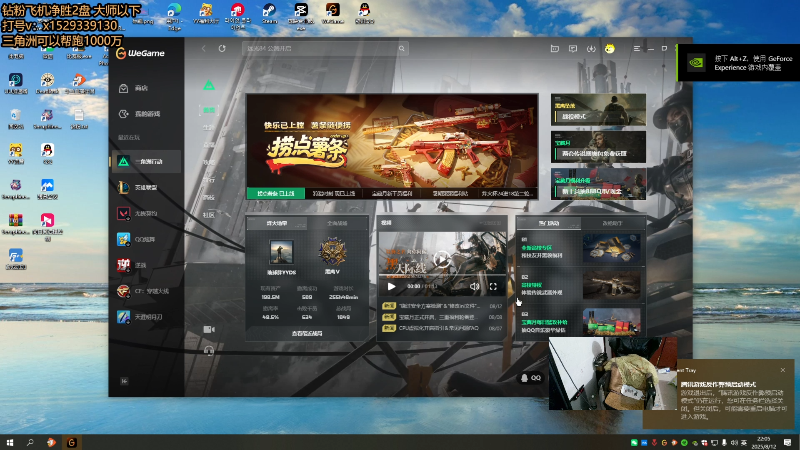Screen dimensions: 800x450
Task: Toggle video fullscreen
Action: 493,287
